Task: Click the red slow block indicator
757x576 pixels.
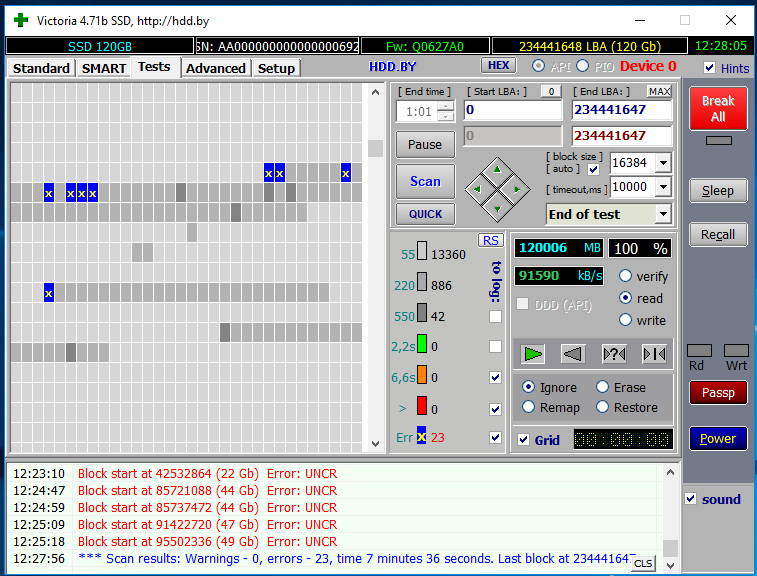Action: tap(421, 406)
